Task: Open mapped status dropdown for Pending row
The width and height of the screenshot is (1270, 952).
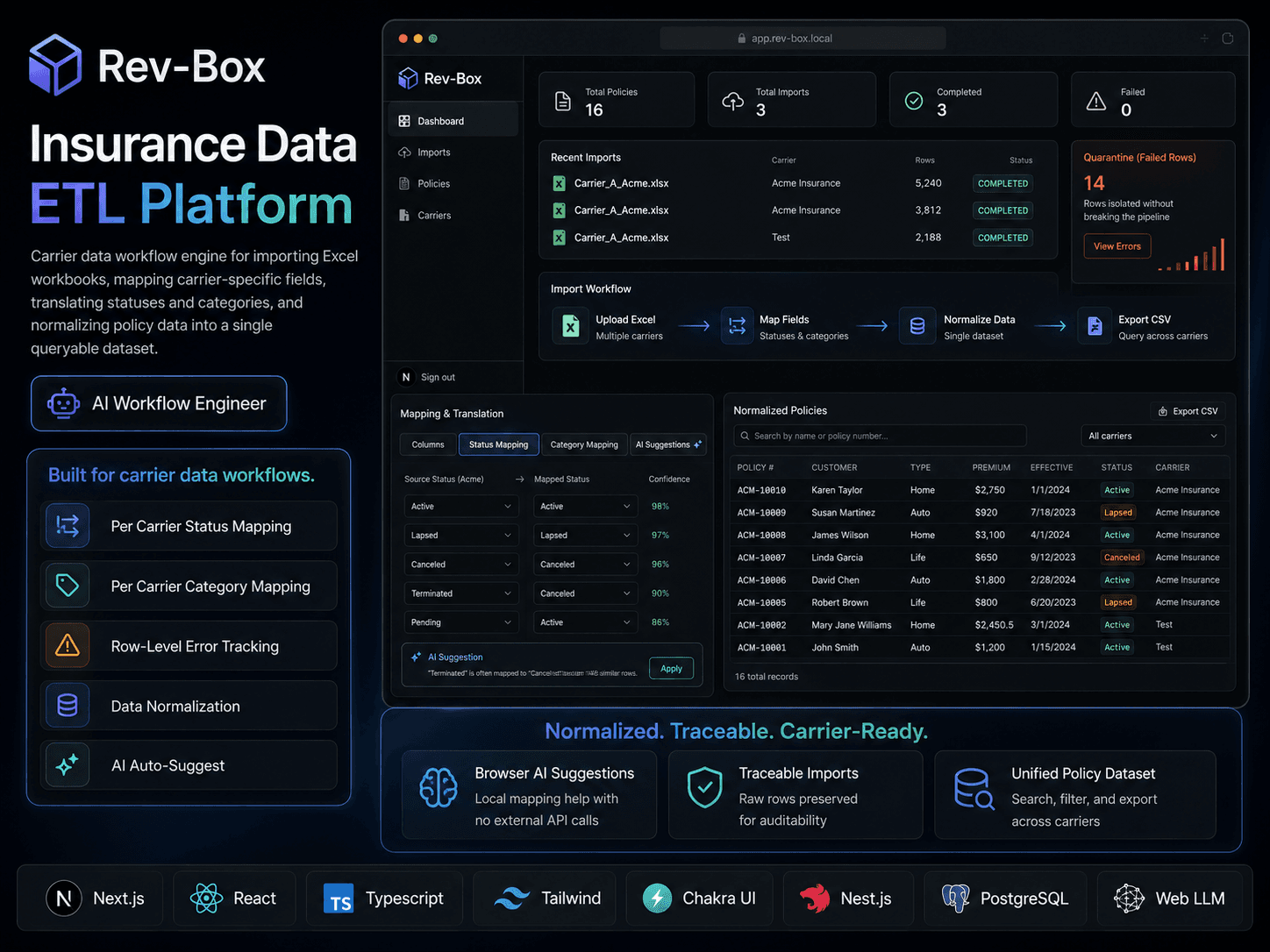Action: click(584, 622)
